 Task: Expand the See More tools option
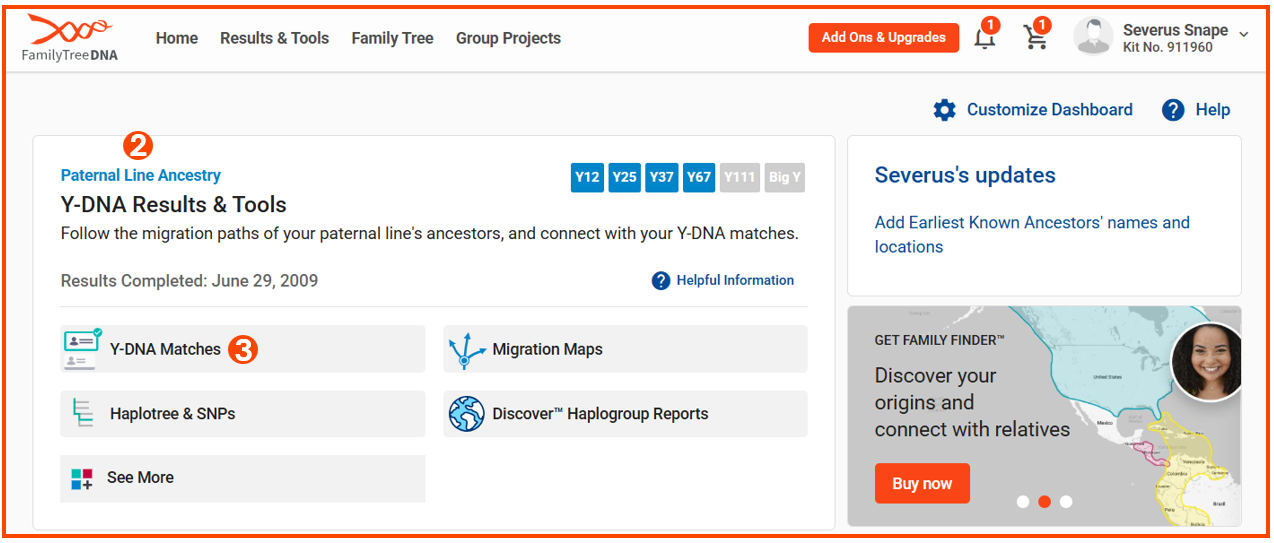[x=140, y=478]
